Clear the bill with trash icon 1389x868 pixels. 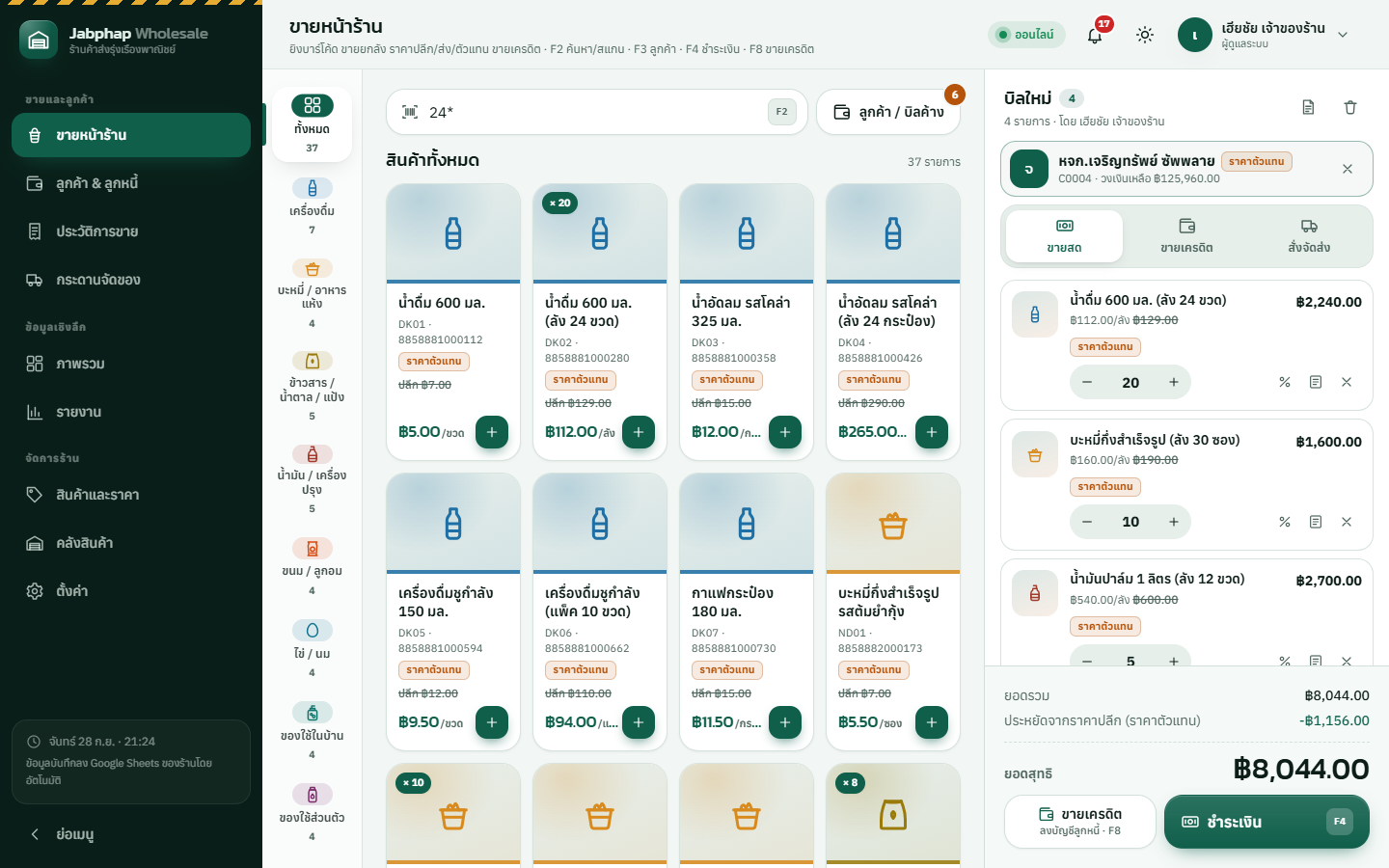click(1350, 107)
